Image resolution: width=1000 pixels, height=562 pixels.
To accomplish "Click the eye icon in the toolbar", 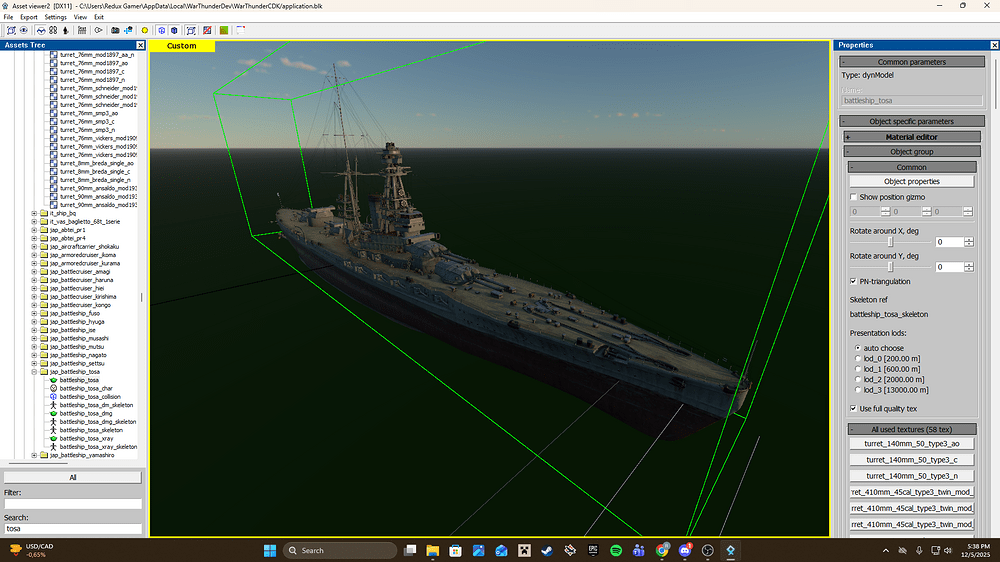I will tap(24, 30).
